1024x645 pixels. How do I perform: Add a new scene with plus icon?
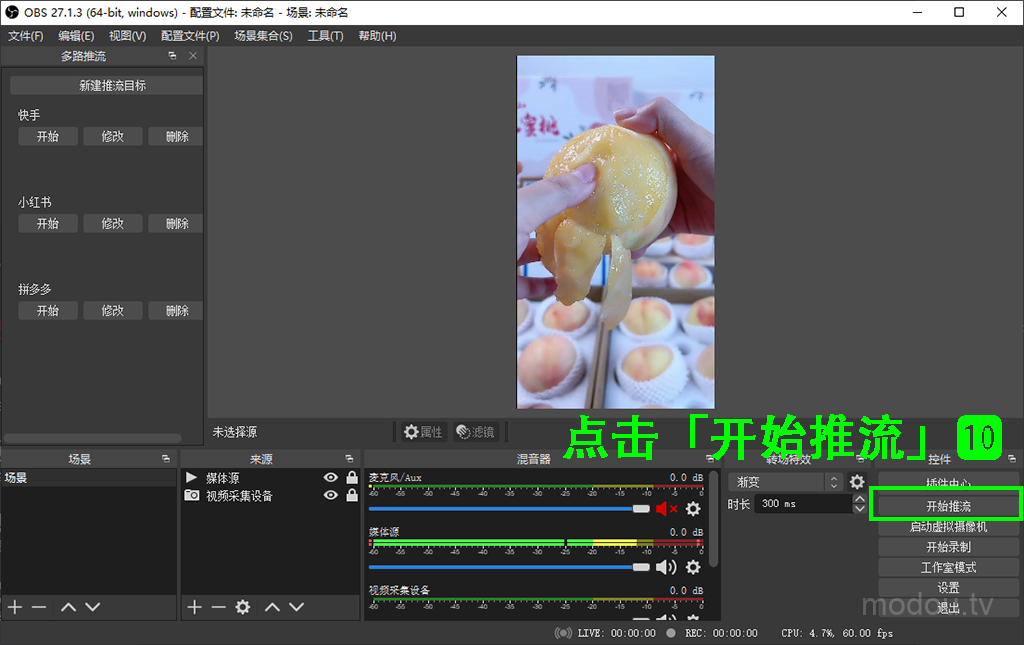pyautogui.click(x=15, y=607)
